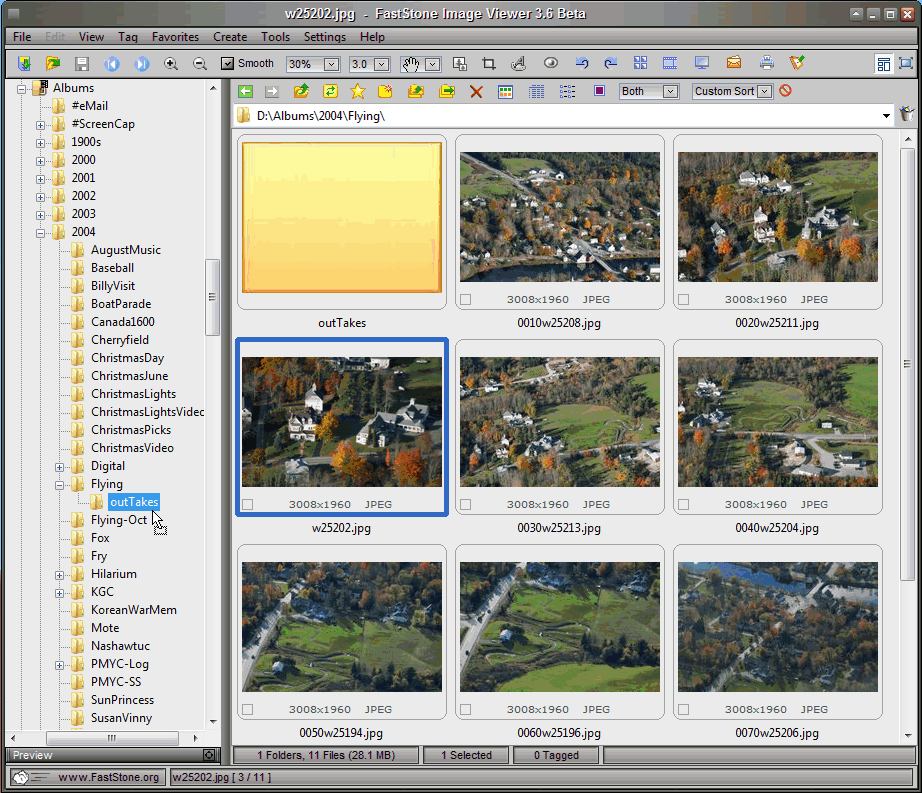The image size is (922, 793).
Task: Expand the 1900s folder tree node
Action: tap(40, 143)
